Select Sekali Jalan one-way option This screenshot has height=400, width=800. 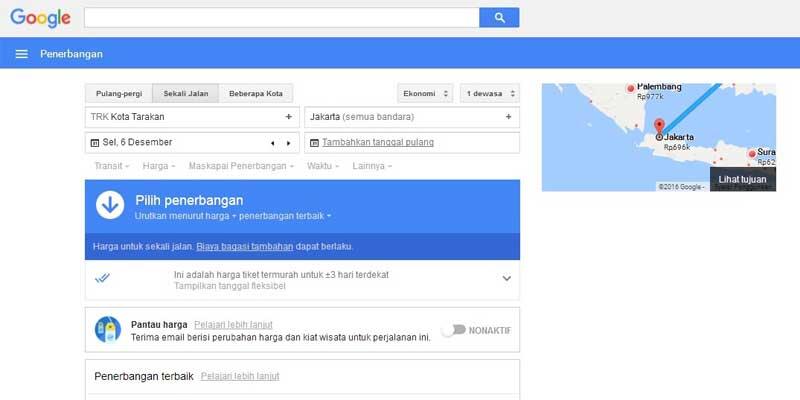[x=186, y=93]
